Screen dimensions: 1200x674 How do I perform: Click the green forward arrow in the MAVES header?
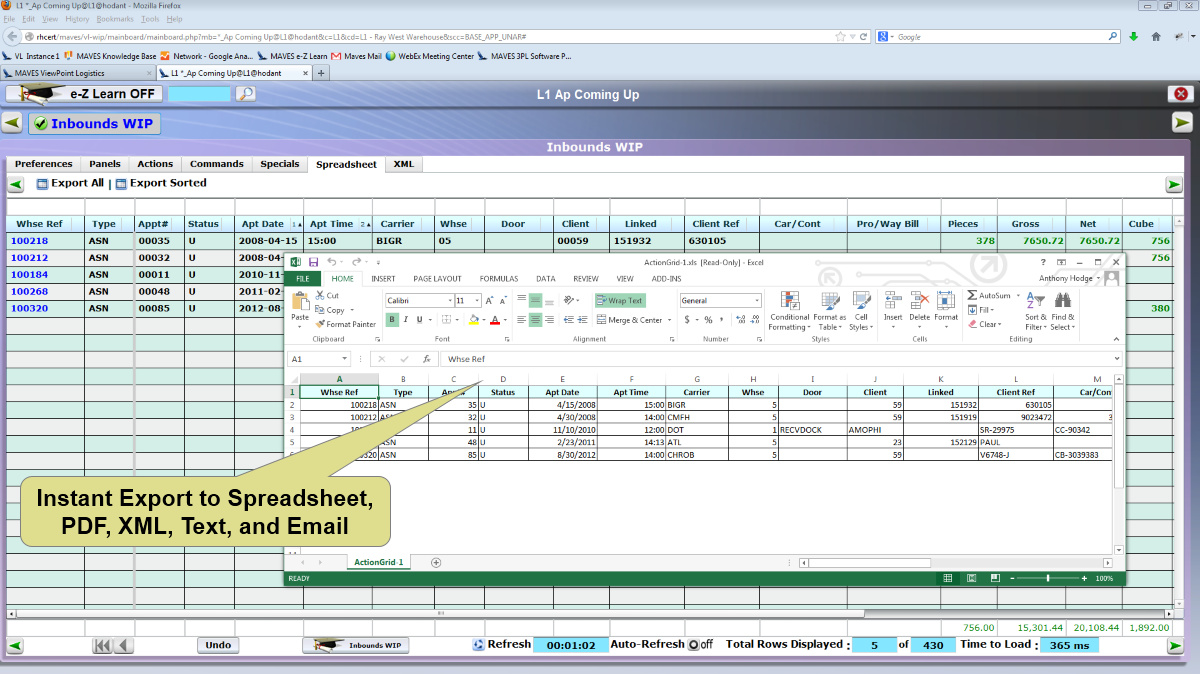point(1182,122)
